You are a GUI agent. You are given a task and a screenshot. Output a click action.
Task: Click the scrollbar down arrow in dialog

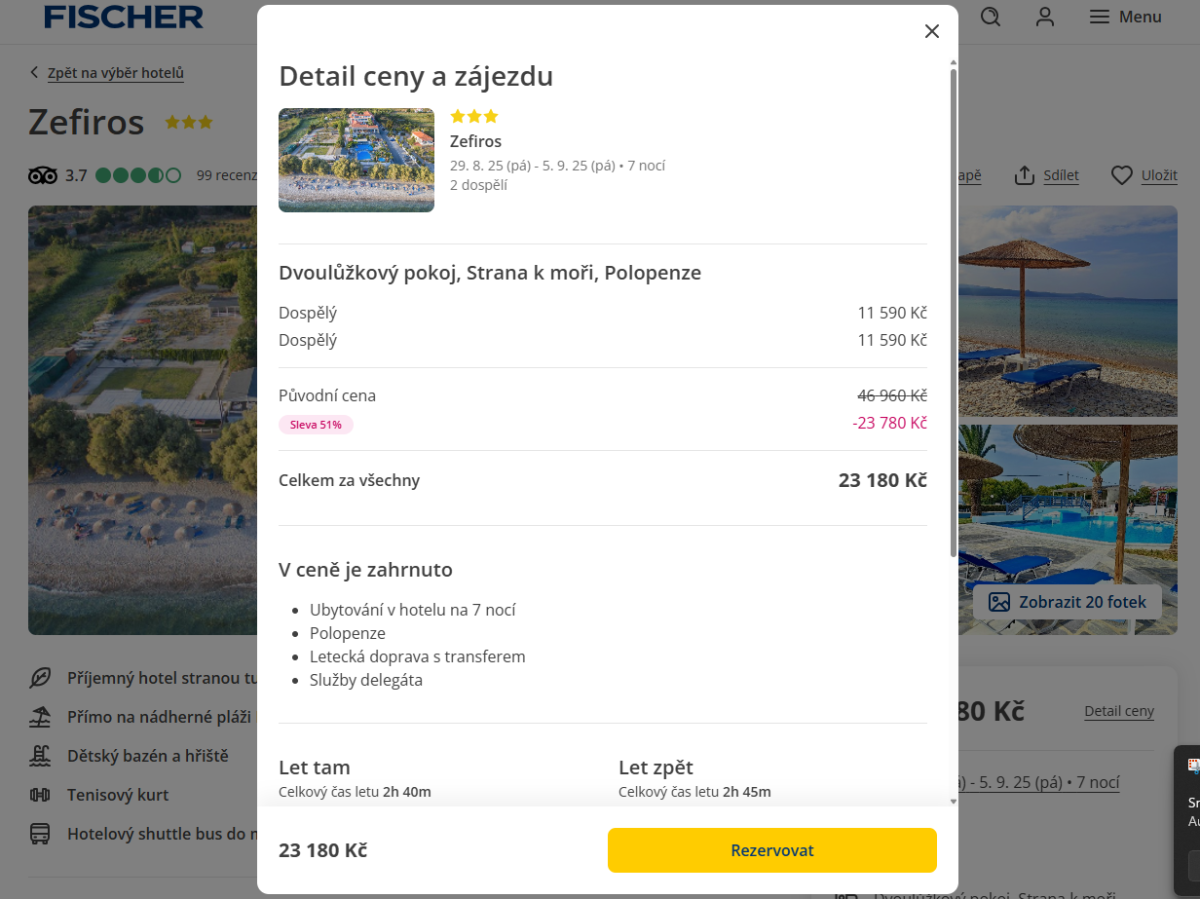pyautogui.click(x=953, y=800)
